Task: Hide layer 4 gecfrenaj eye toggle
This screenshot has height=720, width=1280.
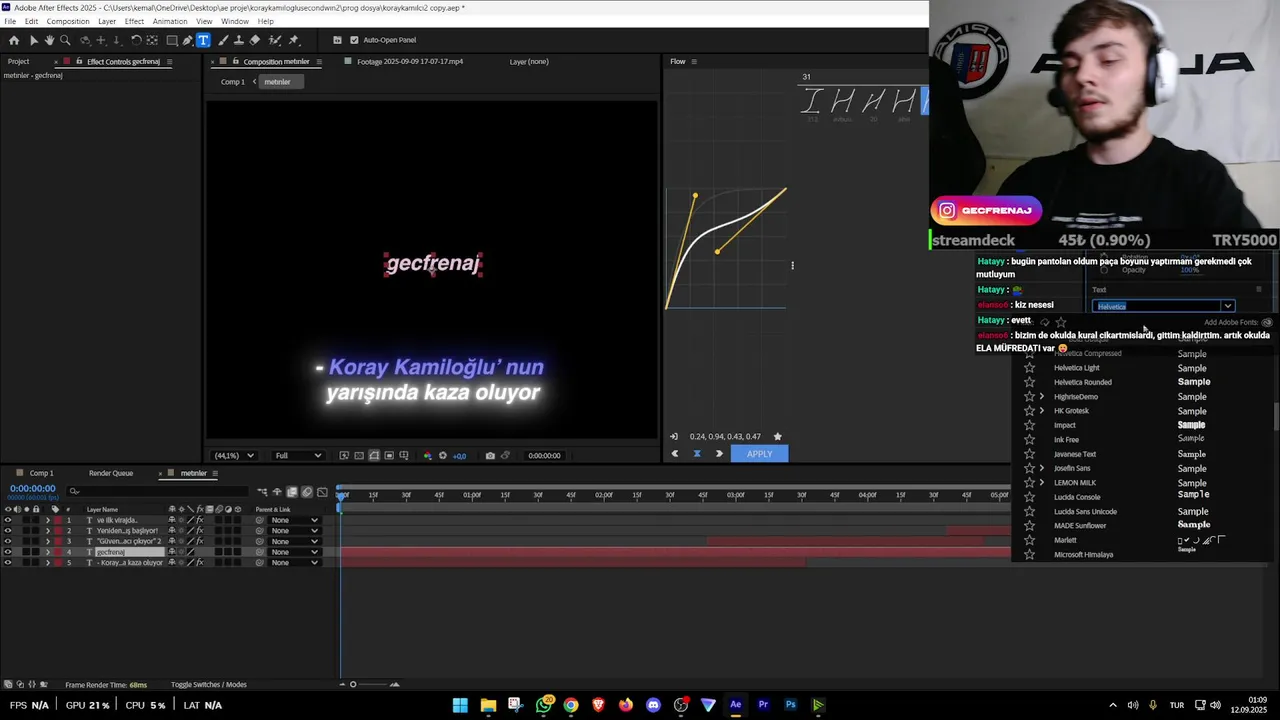Action: 8,552
